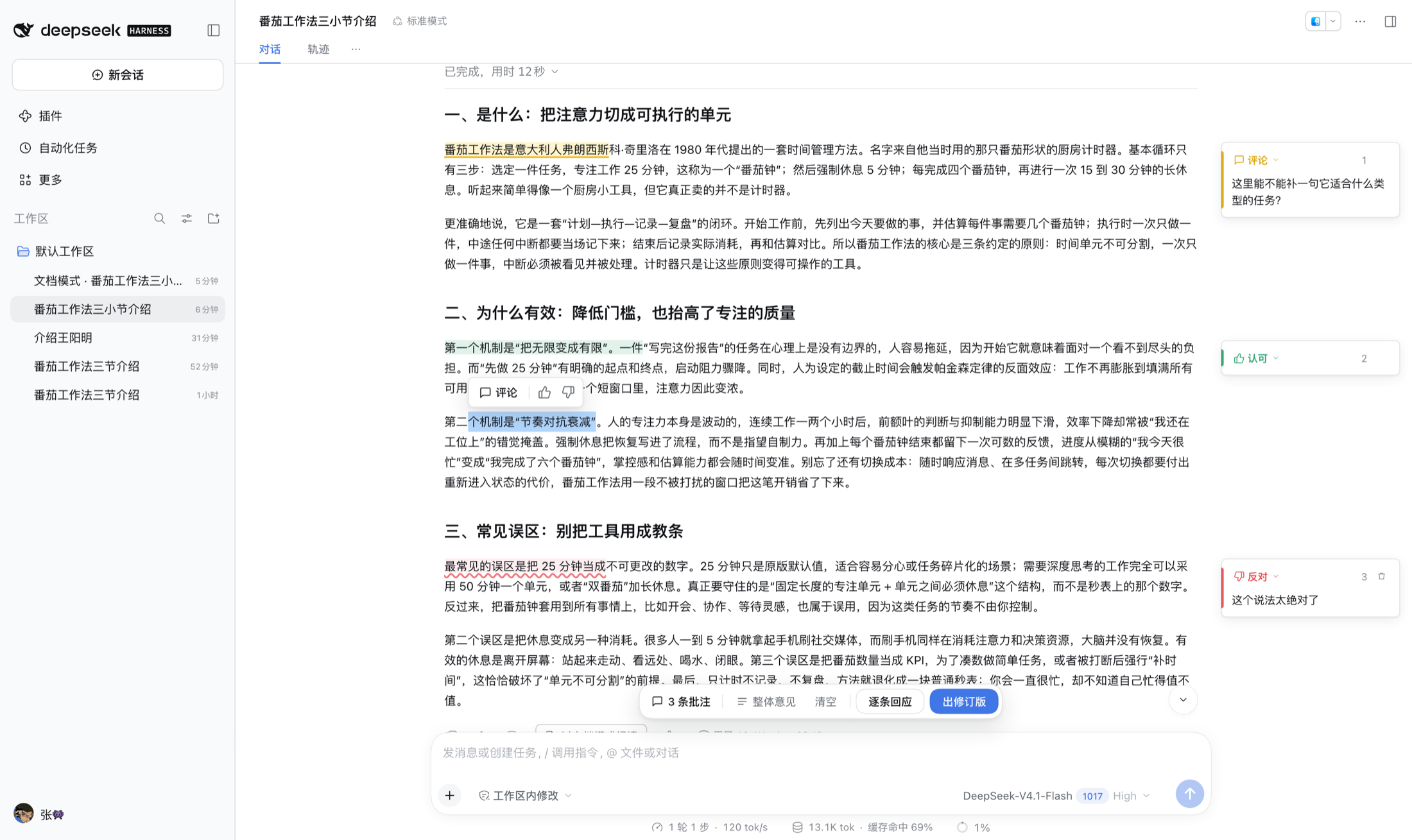Screen dimensions: 1412x840
Task: Start a new conversation with 新会话
Action: tap(117, 75)
